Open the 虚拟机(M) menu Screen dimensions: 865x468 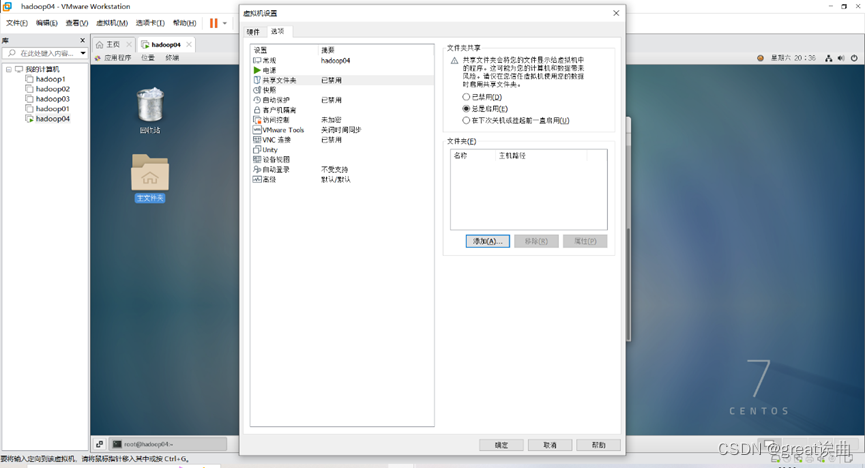click(112, 23)
